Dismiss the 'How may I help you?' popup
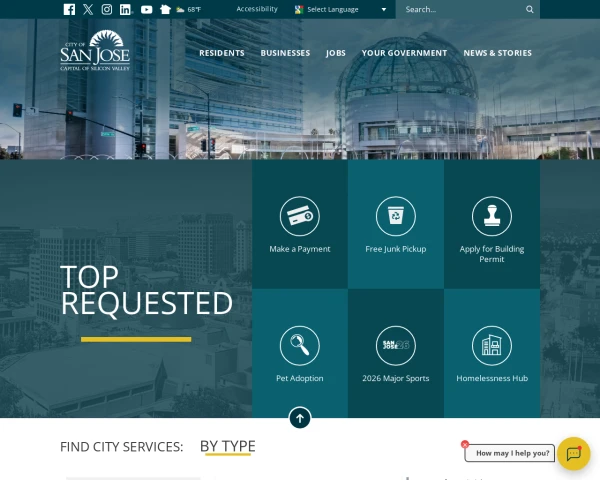 point(465,444)
